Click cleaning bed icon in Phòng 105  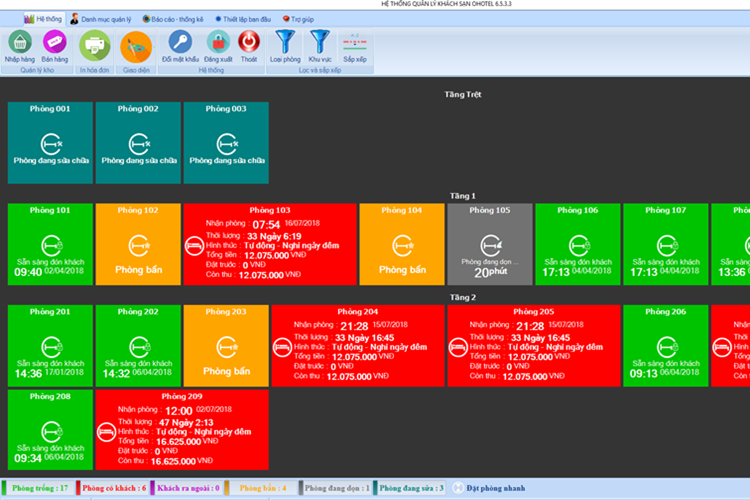coord(491,245)
